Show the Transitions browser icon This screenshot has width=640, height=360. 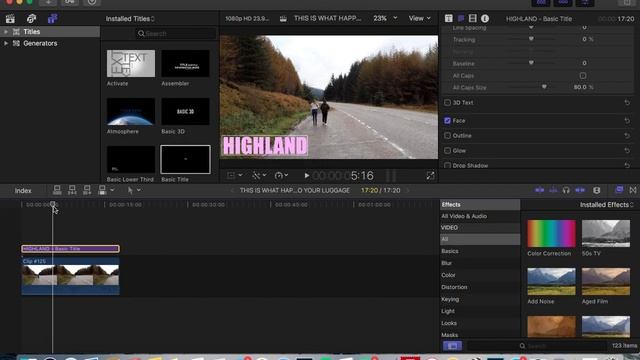point(633,190)
